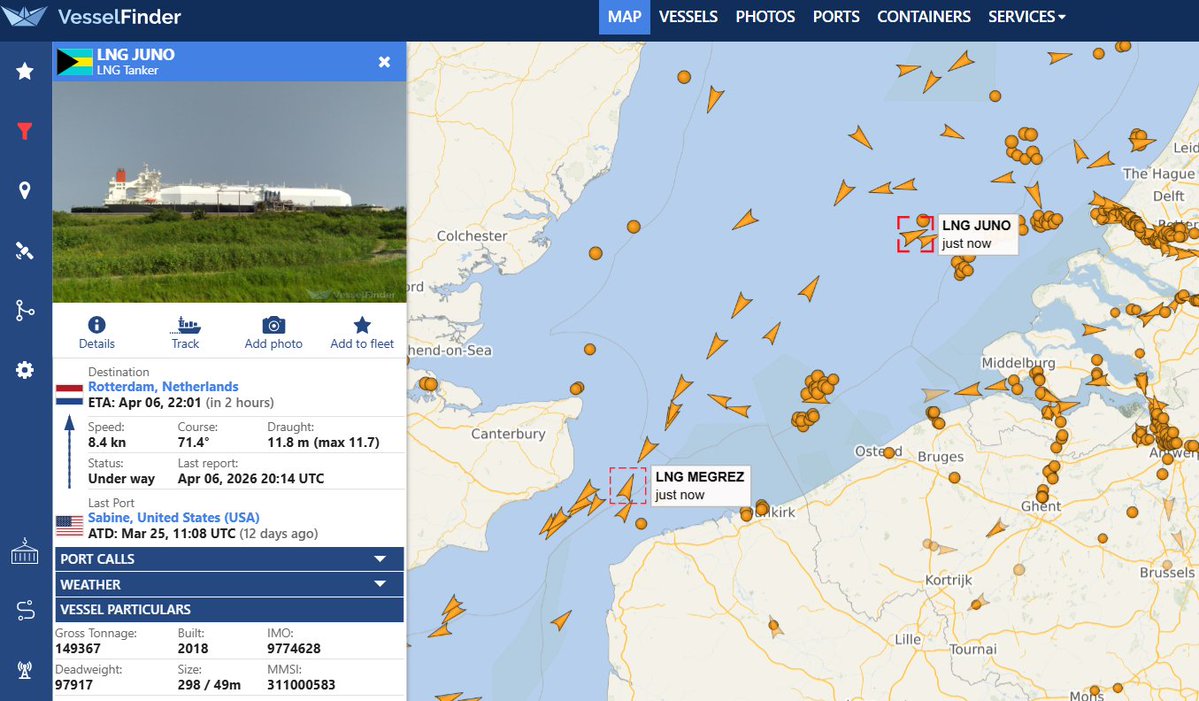Click the LNG MEGREZ map label
Screen dimensions: 1199x701
pyautogui.click(x=700, y=485)
